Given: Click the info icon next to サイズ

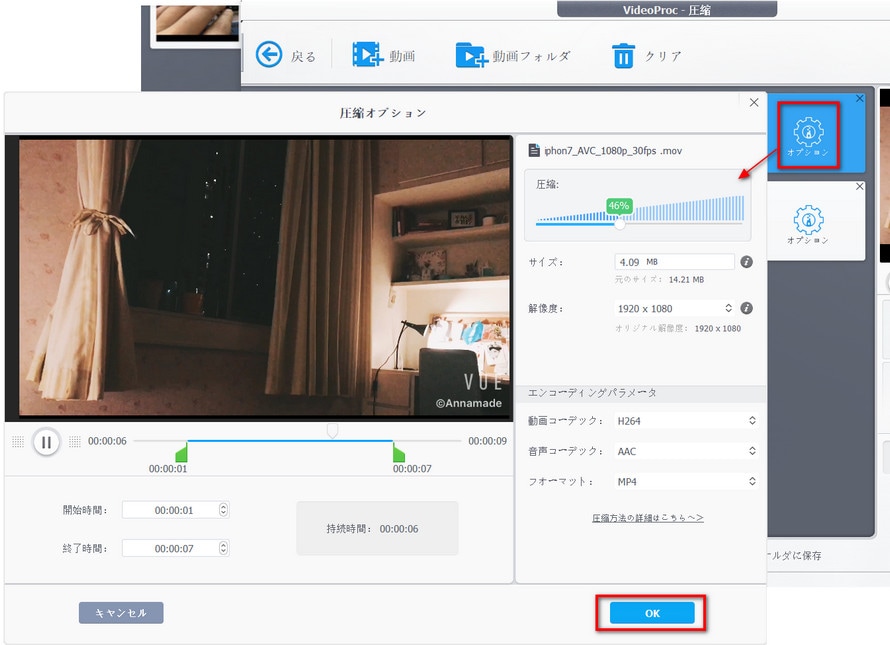Looking at the screenshot, I should [746, 262].
